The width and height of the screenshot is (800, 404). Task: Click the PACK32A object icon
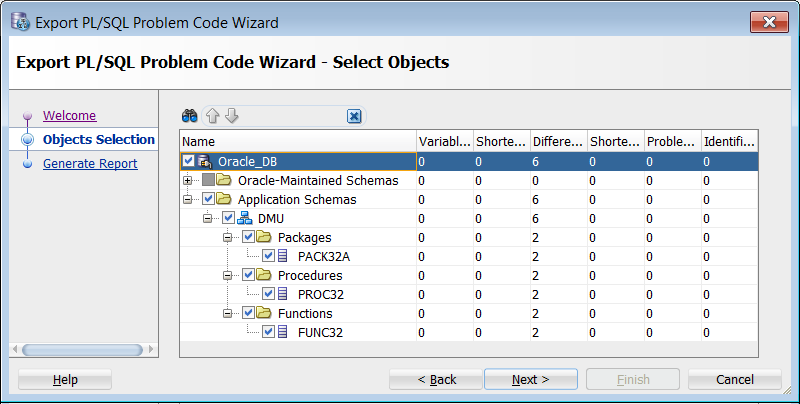282,256
